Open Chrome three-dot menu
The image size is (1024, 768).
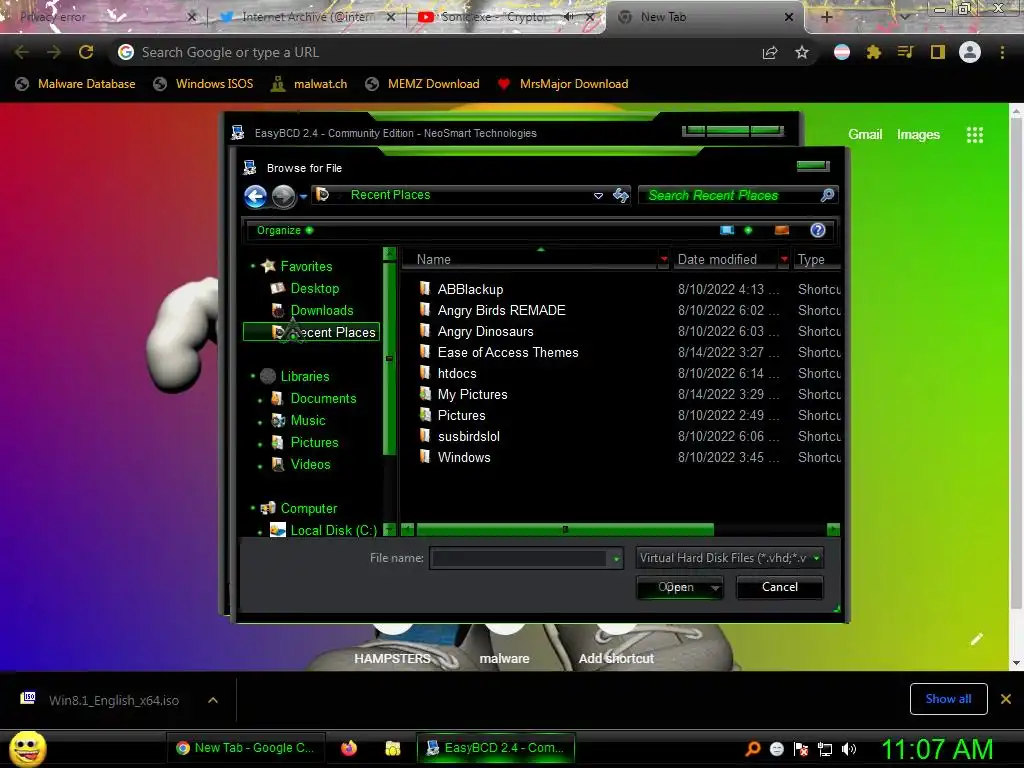point(1002,52)
